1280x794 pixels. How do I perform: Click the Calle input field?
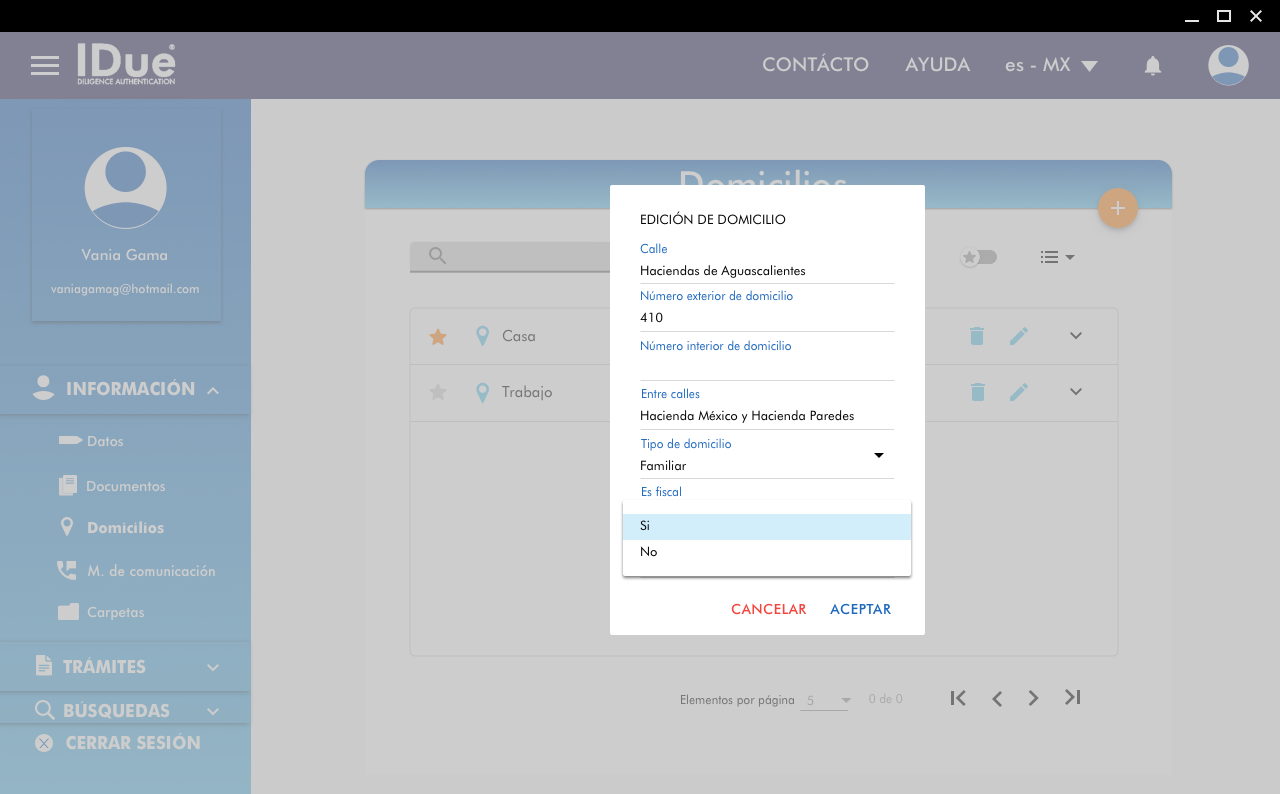tap(766, 271)
